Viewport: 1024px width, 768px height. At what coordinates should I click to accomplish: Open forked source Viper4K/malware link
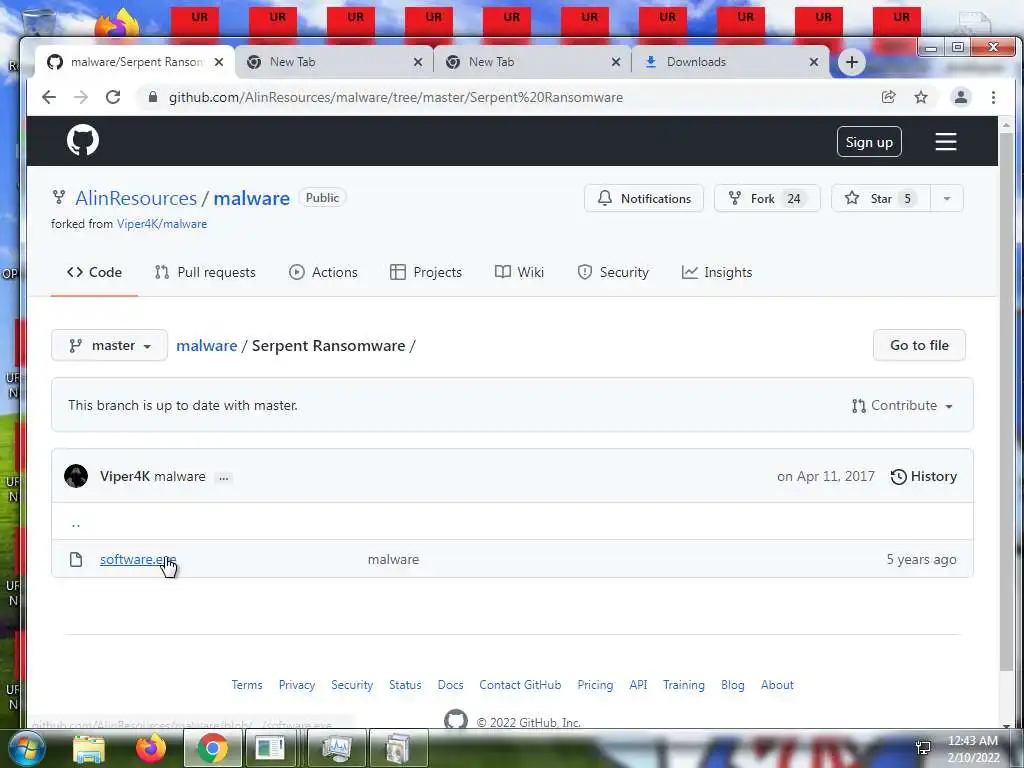pyautogui.click(x=162, y=224)
